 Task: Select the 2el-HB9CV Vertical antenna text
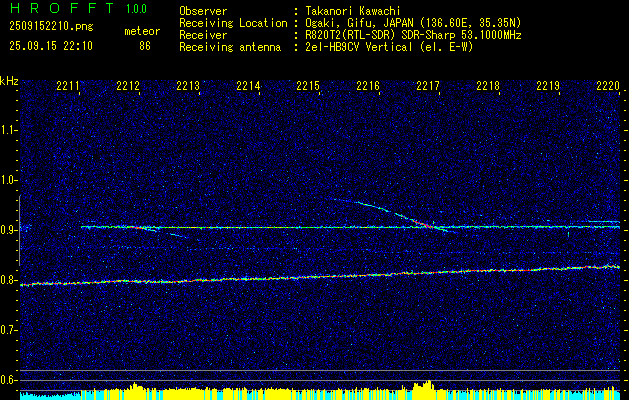click(389, 47)
